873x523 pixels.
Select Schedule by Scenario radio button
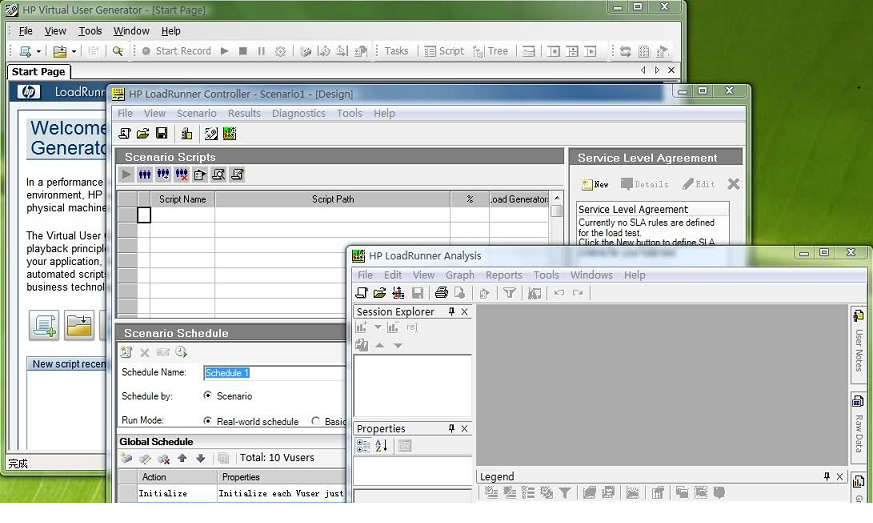pyautogui.click(x=208, y=395)
